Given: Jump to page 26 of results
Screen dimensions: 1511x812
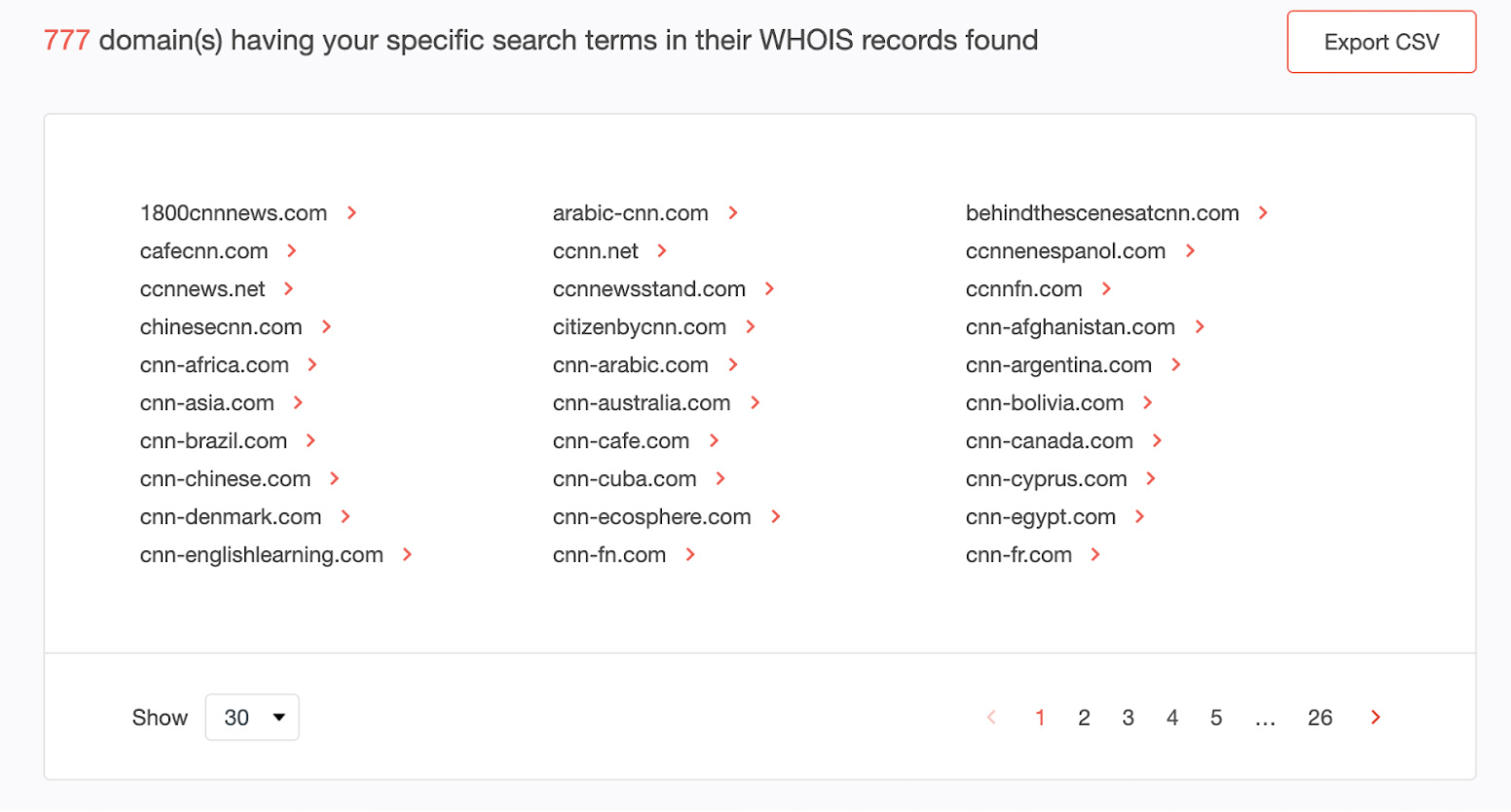Looking at the screenshot, I should tap(1319, 718).
